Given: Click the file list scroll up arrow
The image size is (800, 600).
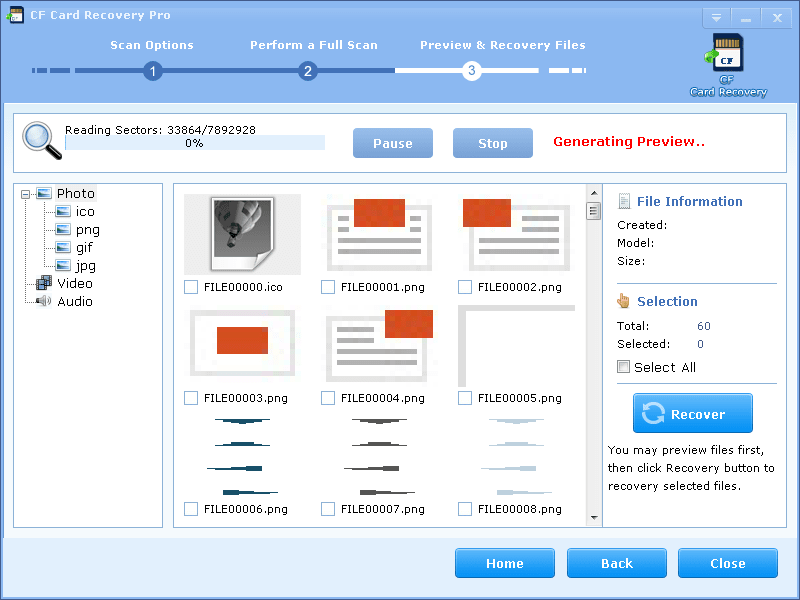Looking at the screenshot, I should tap(594, 193).
